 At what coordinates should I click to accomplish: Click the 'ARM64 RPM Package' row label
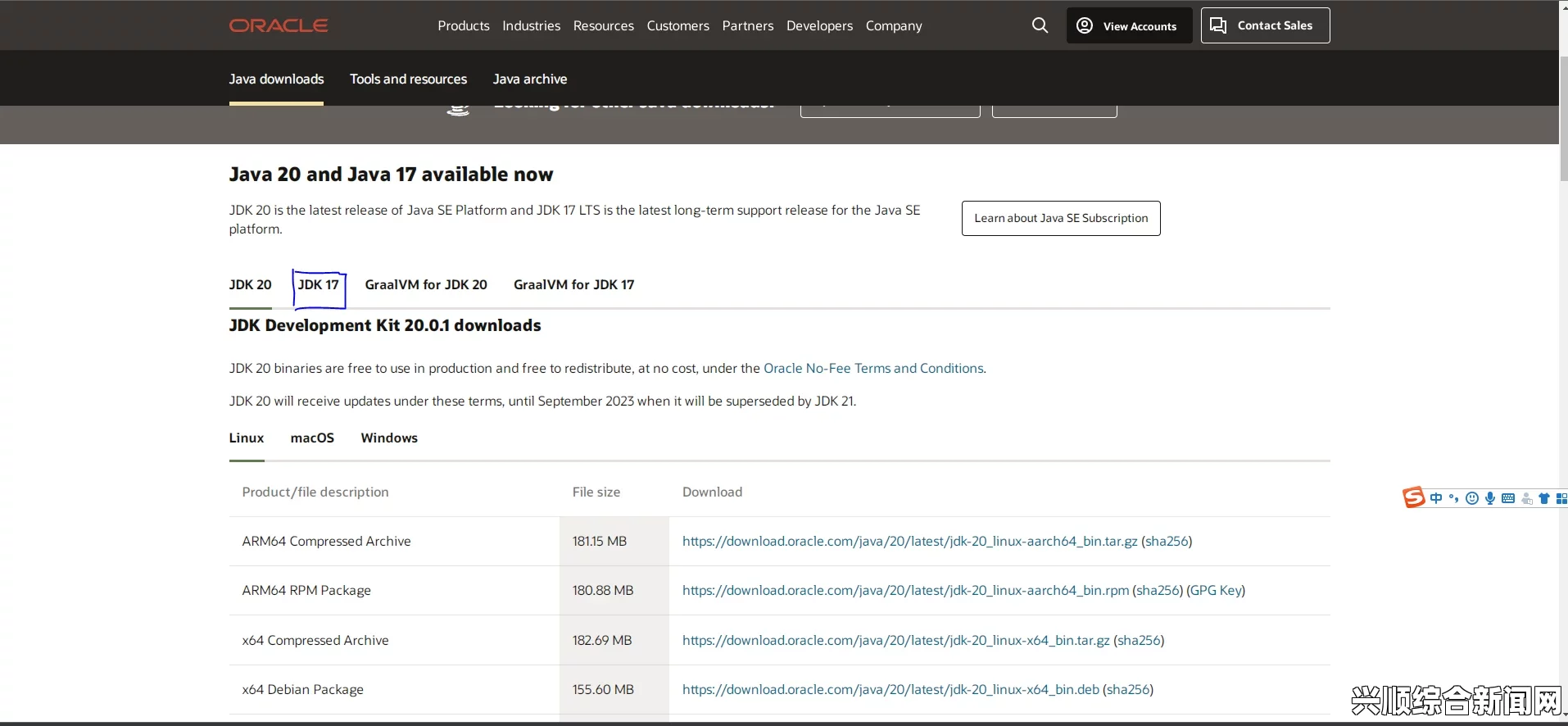306,590
